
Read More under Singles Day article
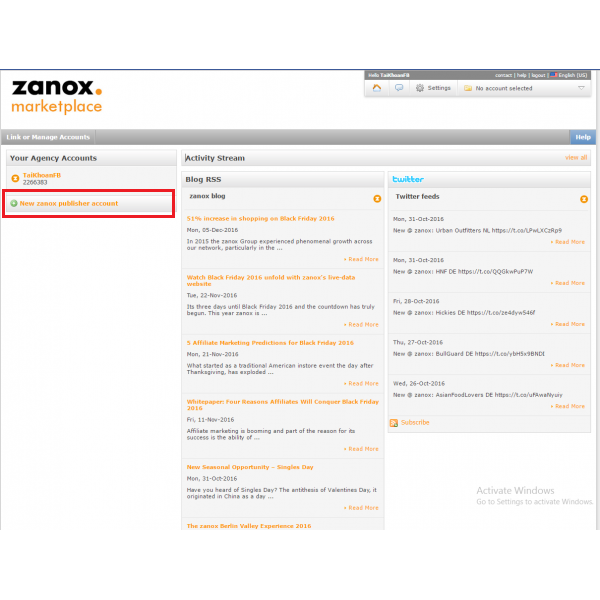click(361, 508)
